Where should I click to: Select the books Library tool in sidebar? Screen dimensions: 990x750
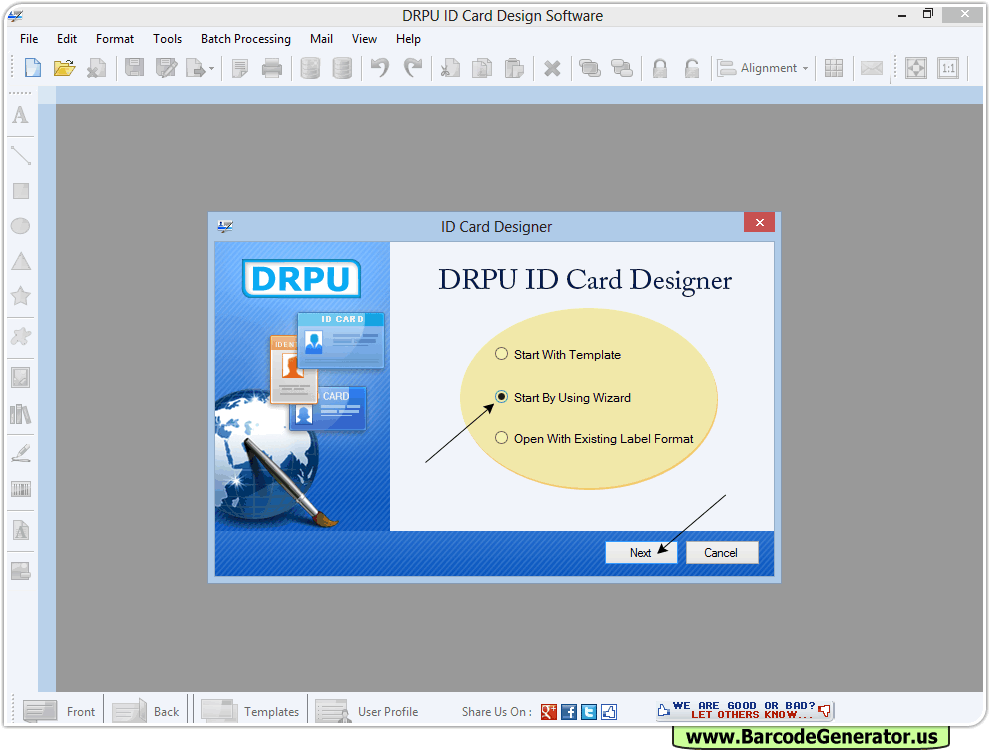[21, 414]
